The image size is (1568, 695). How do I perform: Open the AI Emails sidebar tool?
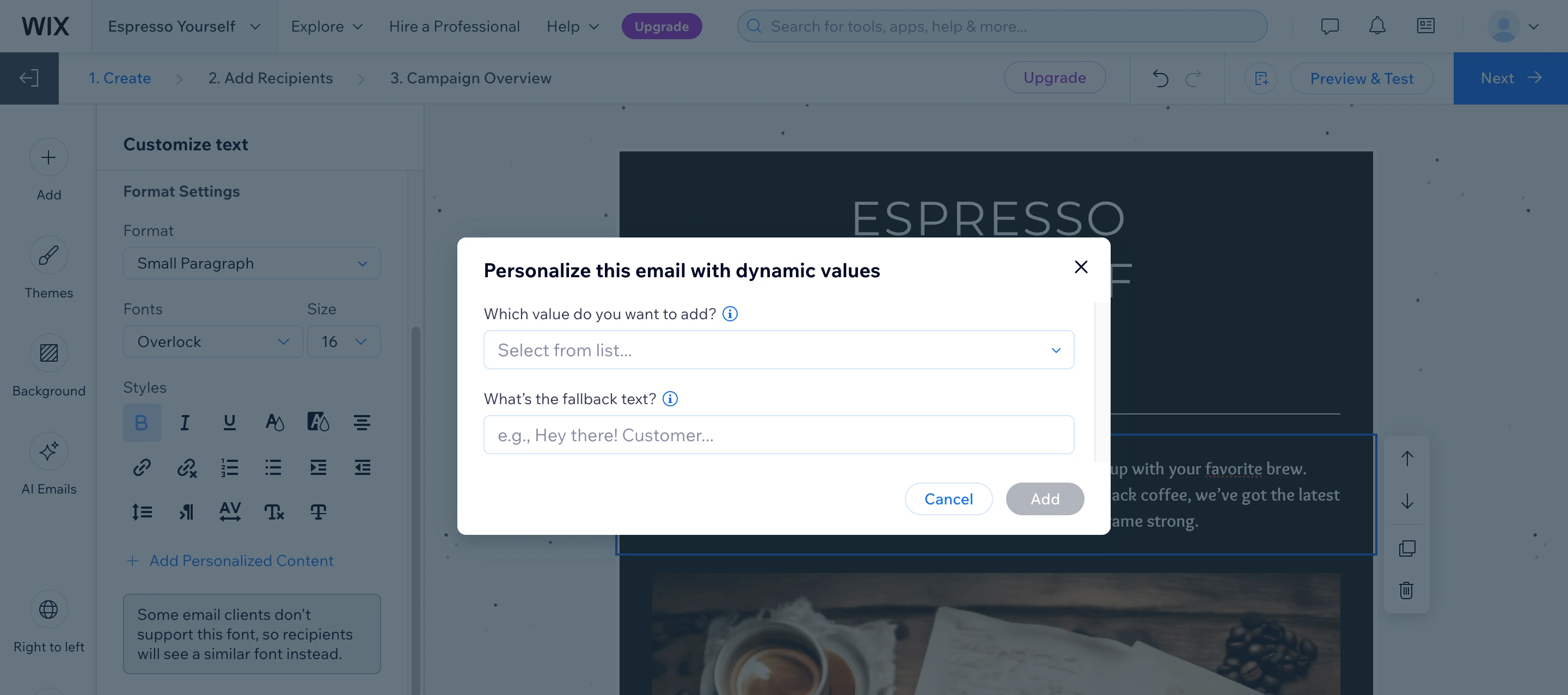point(48,464)
